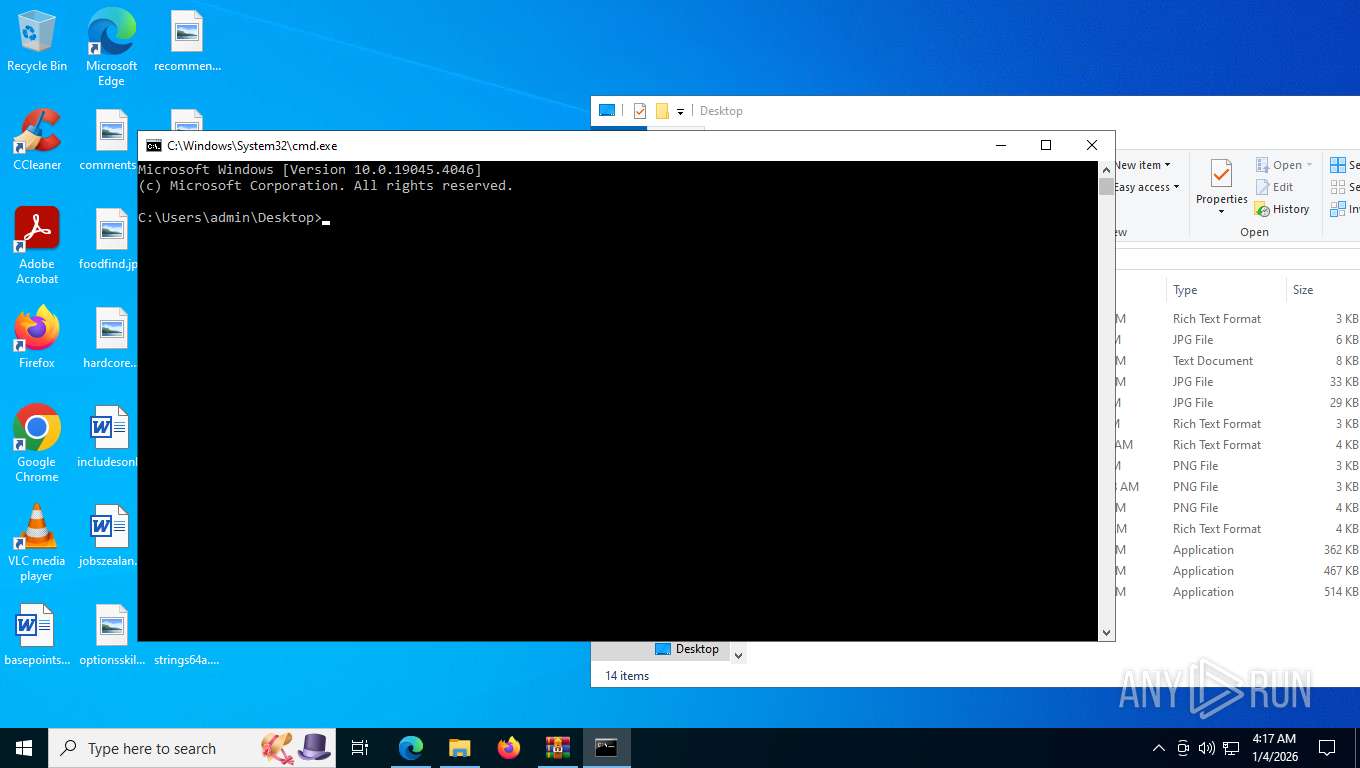Click cmd window scroll down arrow
Image resolution: width=1360 pixels, height=768 pixels.
(x=1106, y=632)
